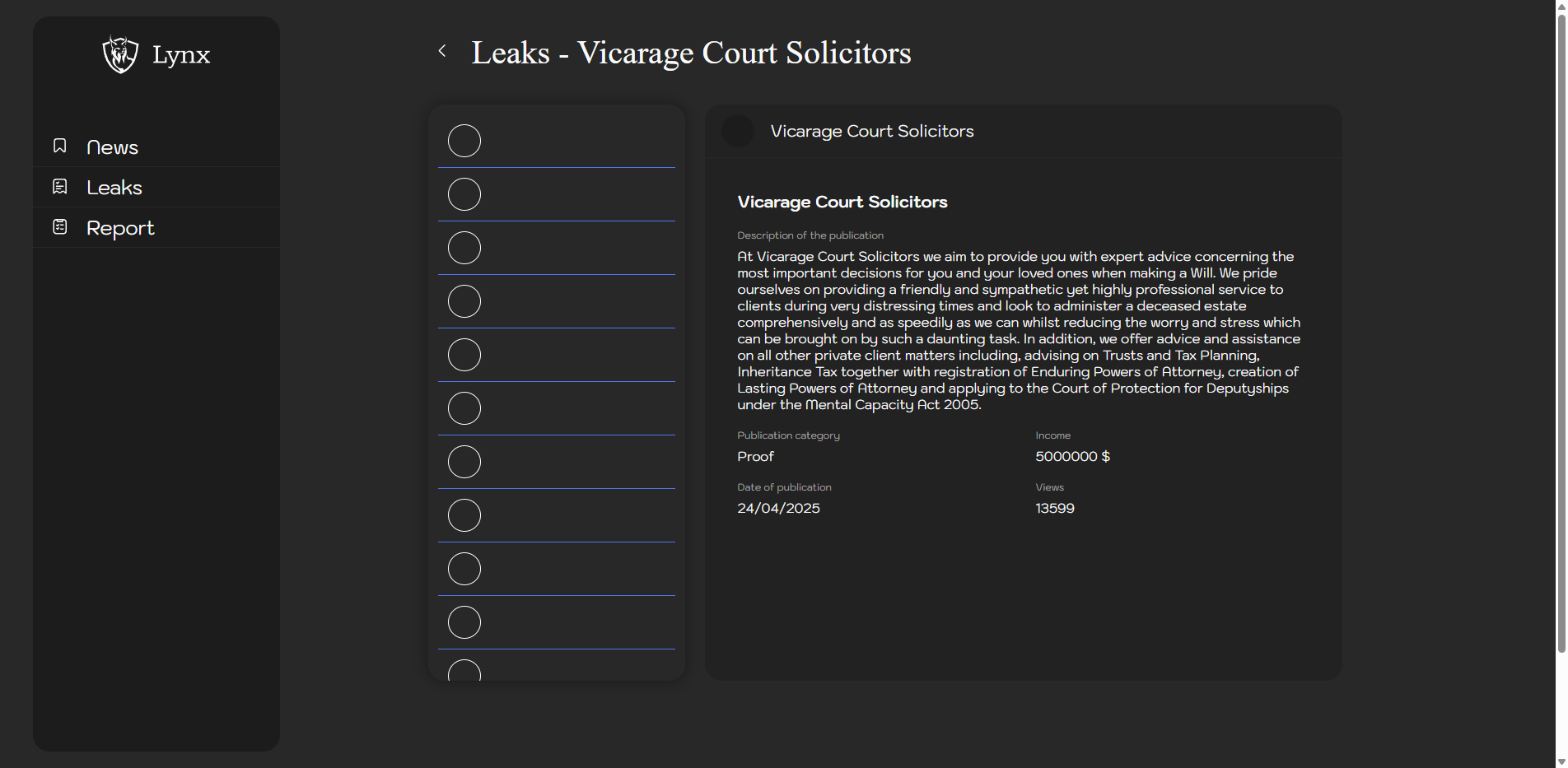Click the partially visible circle at list bottom
The width and height of the screenshot is (1568, 768).
click(x=464, y=671)
